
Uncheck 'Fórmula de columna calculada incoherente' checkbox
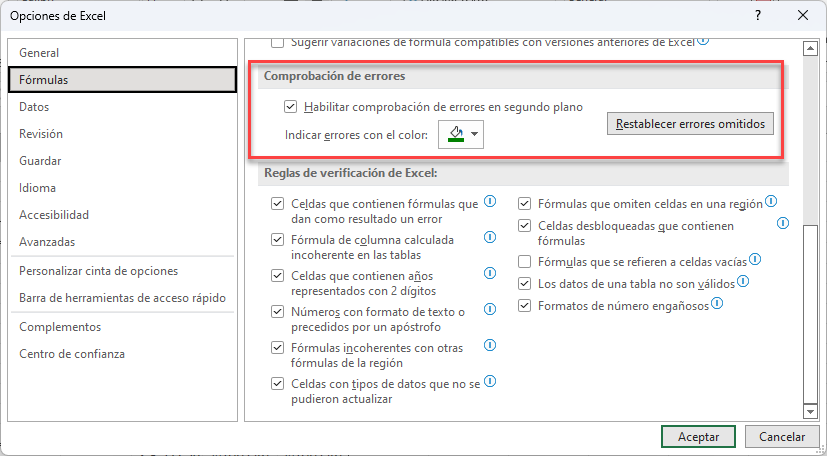[277, 240]
